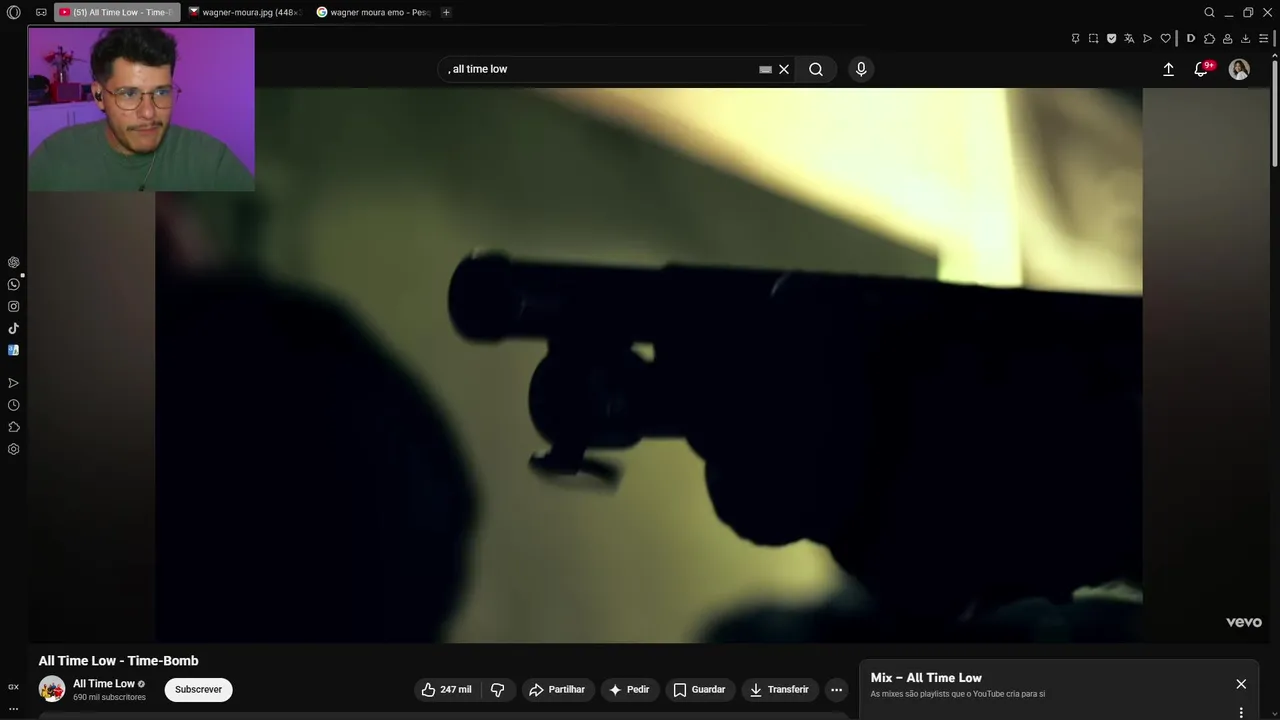Open the workspaces/tab islands icon next to Opera logo

(41, 12)
